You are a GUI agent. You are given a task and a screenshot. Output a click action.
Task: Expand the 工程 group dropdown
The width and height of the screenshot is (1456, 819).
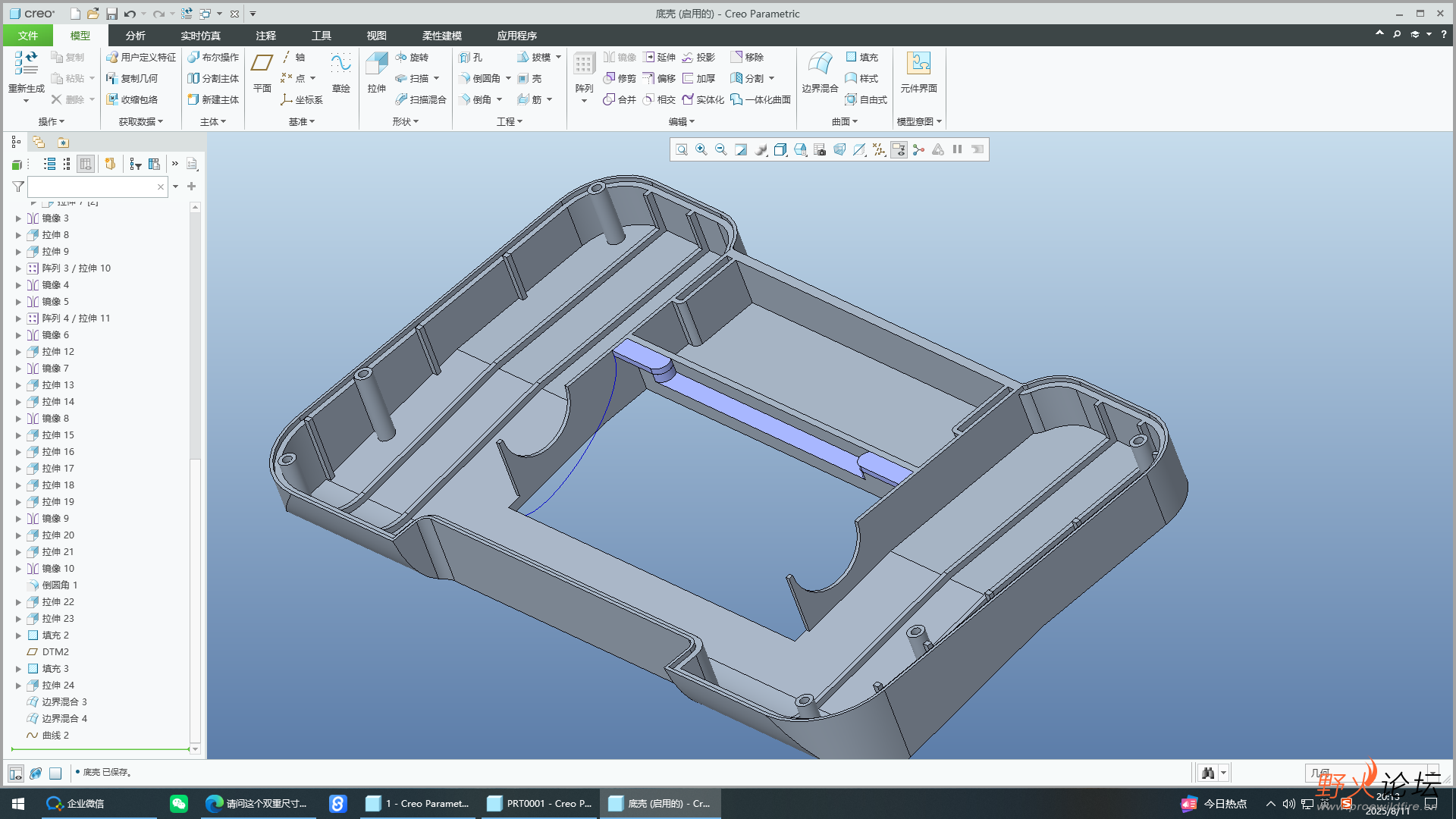click(x=510, y=121)
